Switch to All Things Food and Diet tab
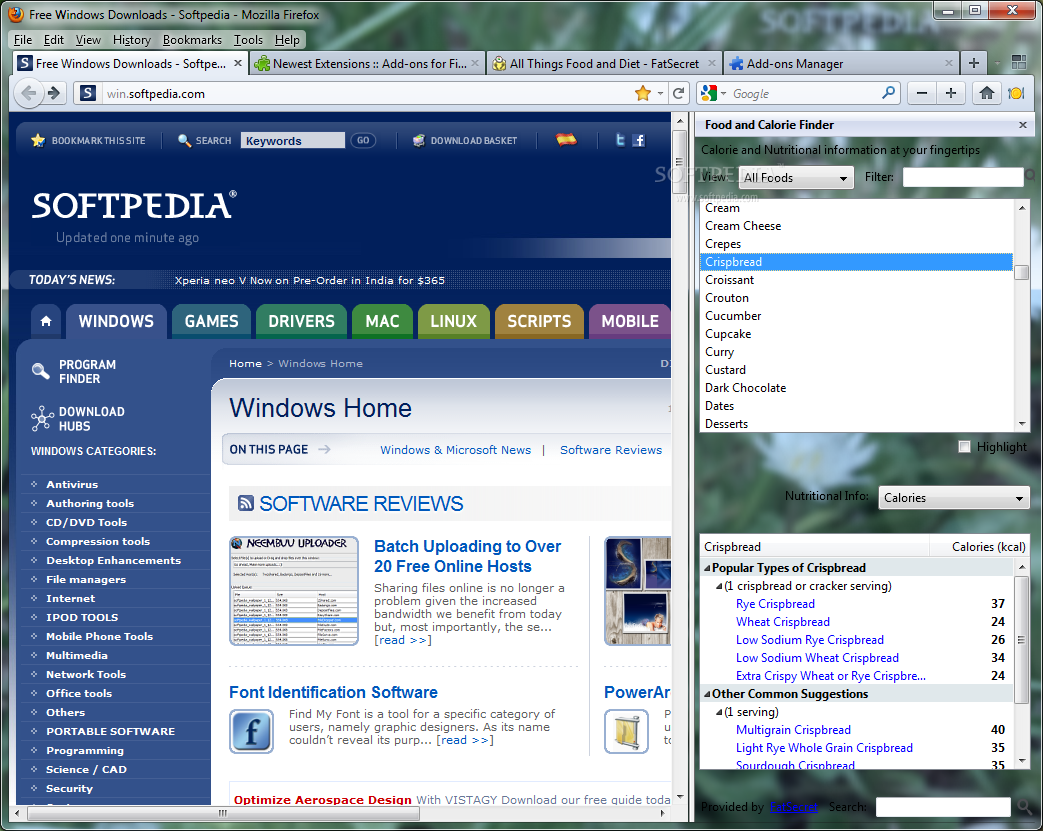The width and height of the screenshot is (1043, 831). pos(604,63)
